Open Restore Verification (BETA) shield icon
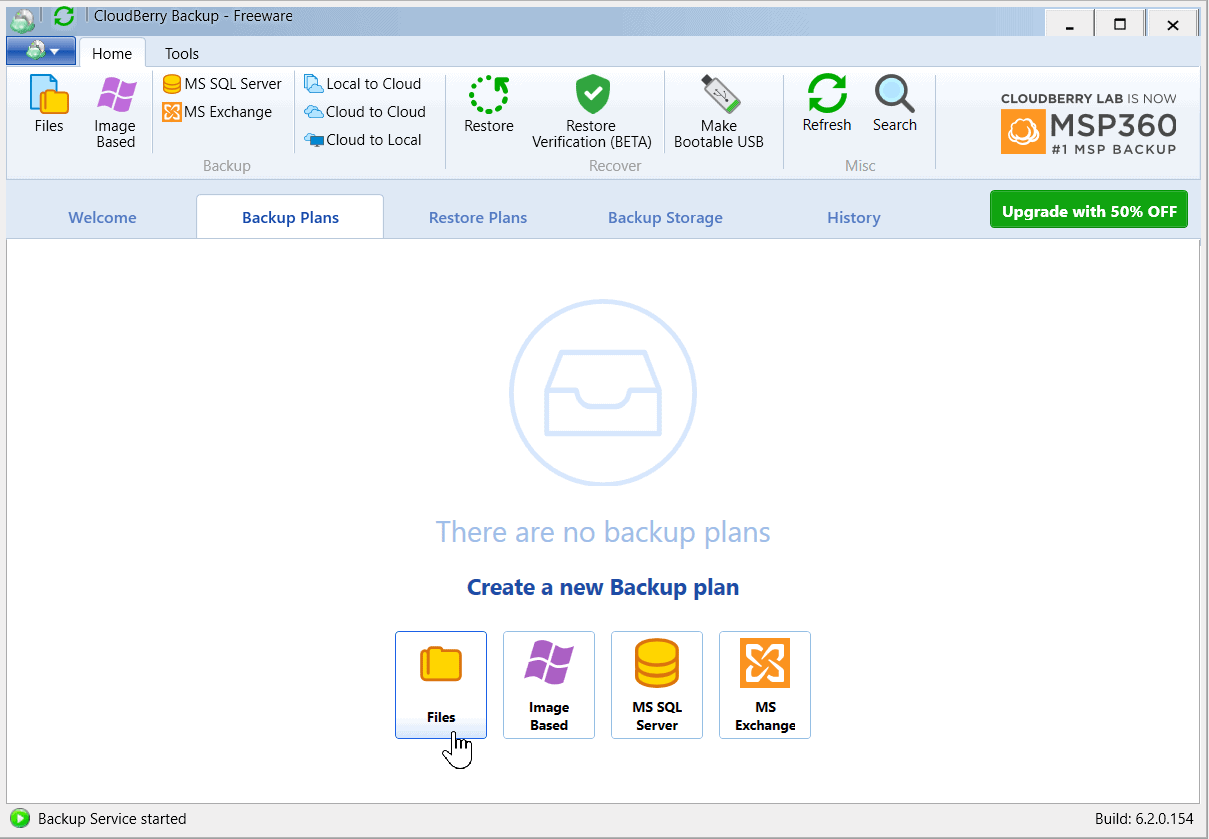 click(592, 113)
